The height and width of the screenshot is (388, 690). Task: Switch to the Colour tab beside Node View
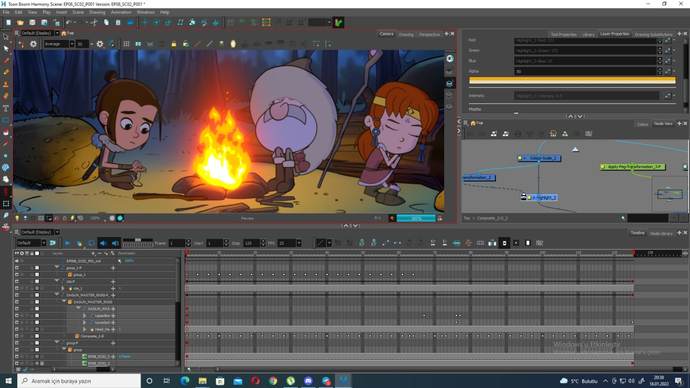[642, 124]
